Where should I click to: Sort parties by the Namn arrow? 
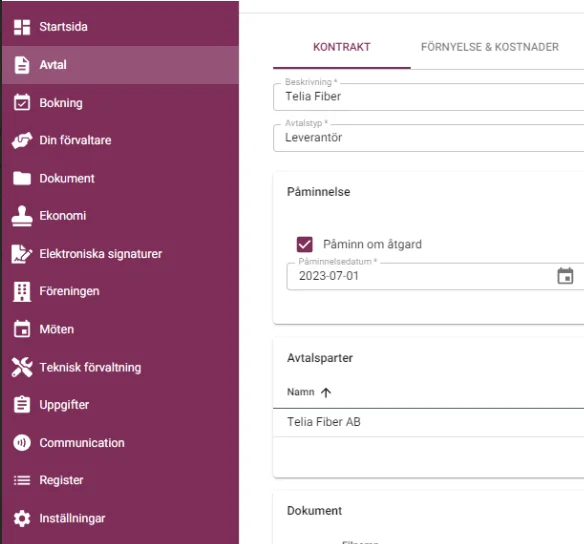326,392
